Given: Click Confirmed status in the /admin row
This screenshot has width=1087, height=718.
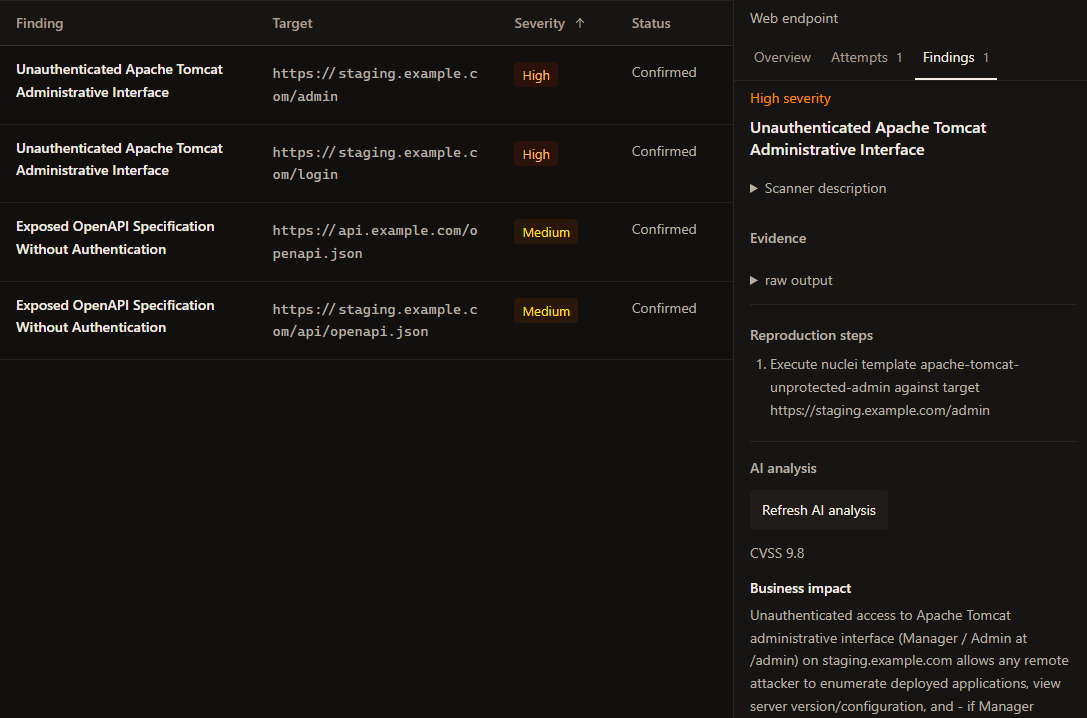Looking at the screenshot, I should click(x=664, y=72).
